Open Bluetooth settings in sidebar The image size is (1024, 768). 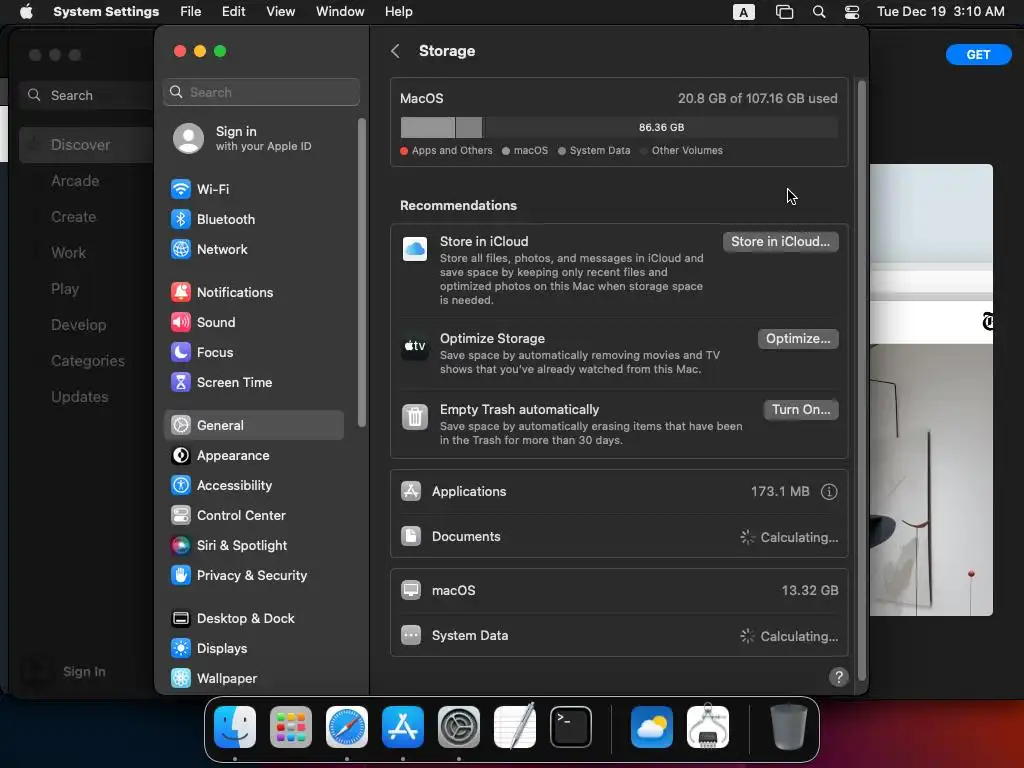click(x=253, y=219)
